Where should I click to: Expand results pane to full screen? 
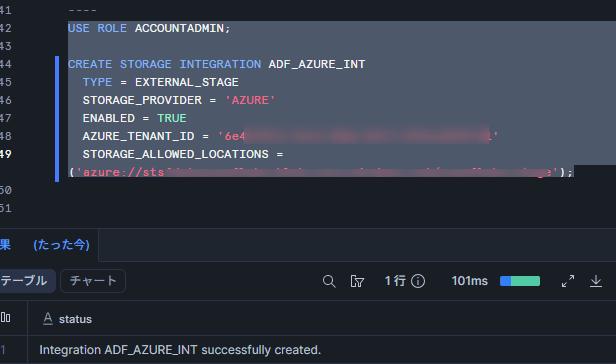coord(568,281)
